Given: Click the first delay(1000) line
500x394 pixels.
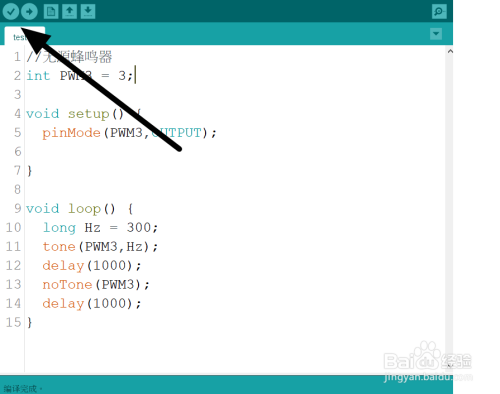Looking at the screenshot, I should (x=92, y=266).
